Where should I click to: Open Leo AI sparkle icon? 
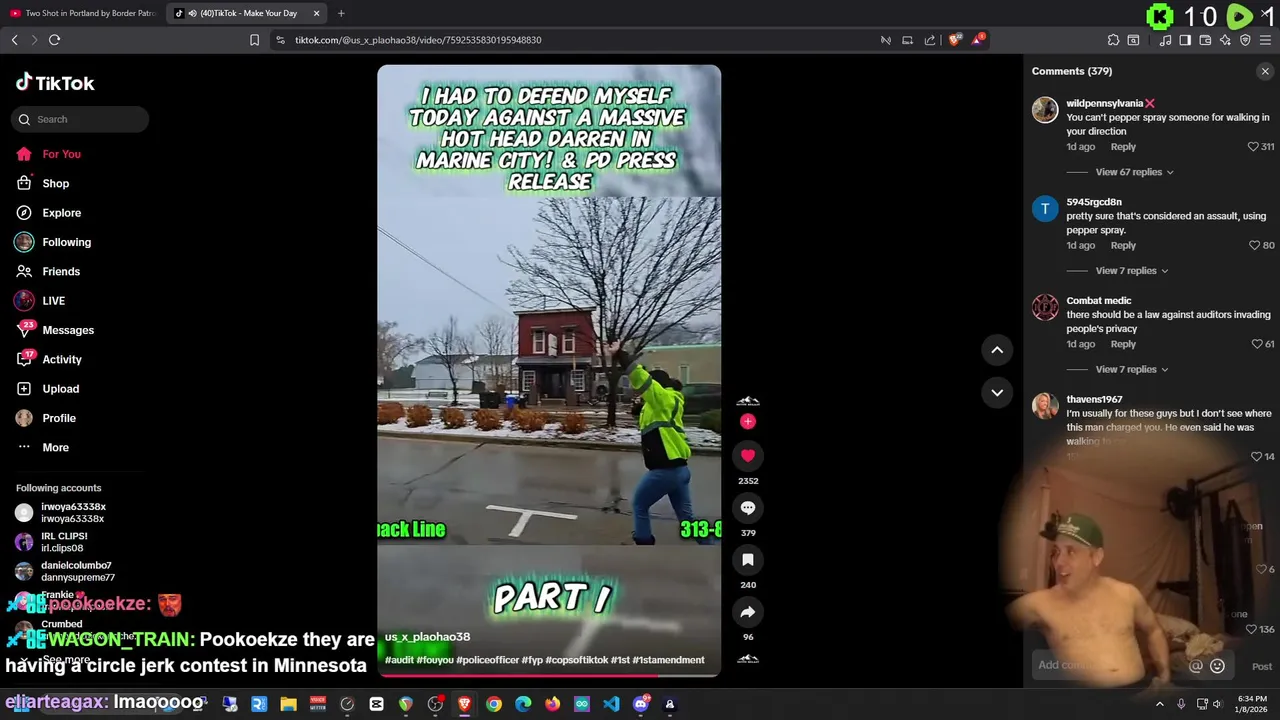pyautogui.click(x=1225, y=40)
